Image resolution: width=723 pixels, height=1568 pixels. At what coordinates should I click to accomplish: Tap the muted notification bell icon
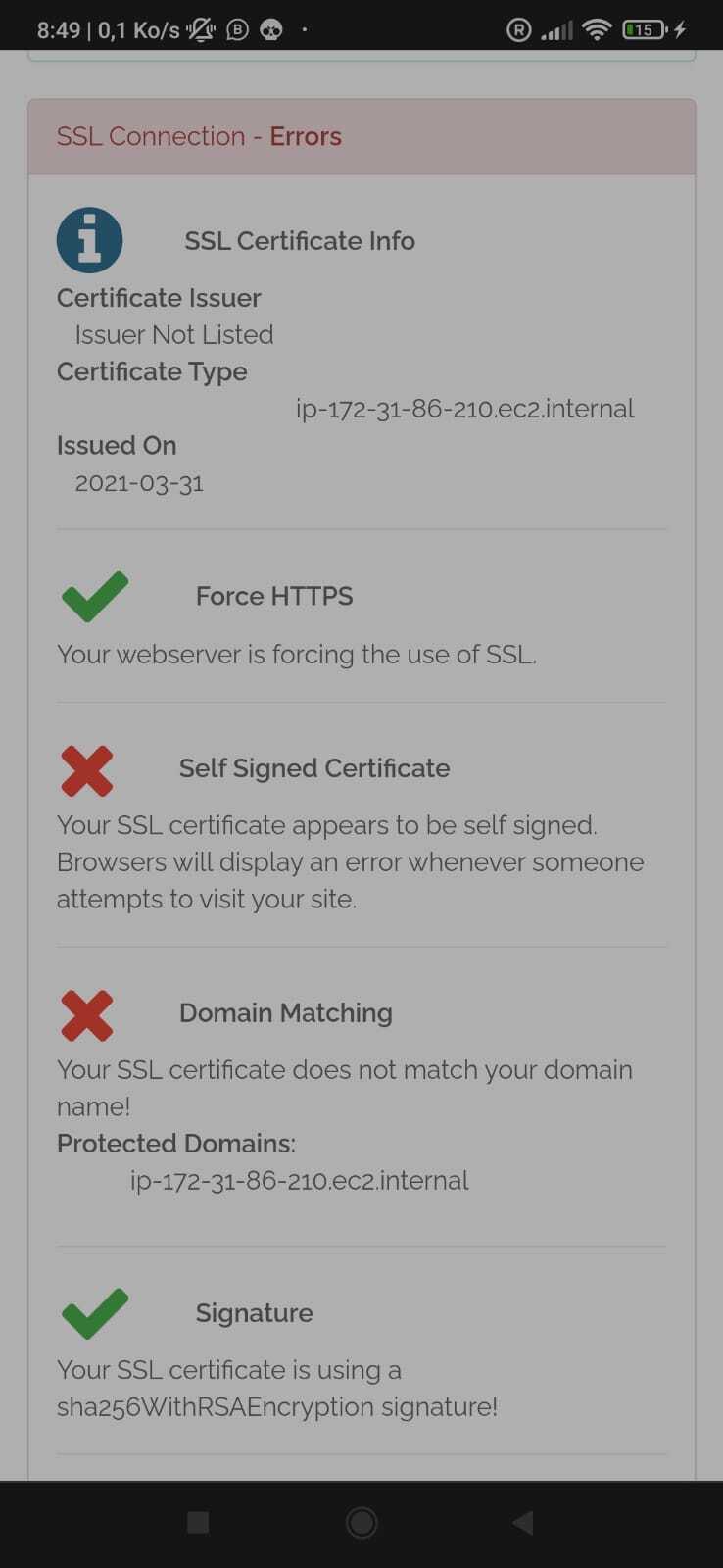click(202, 29)
